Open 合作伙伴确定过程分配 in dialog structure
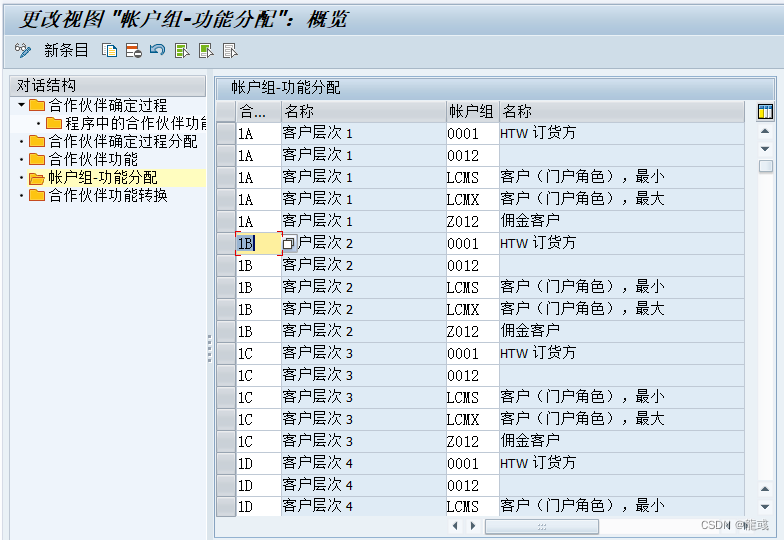Image resolution: width=784 pixels, height=540 pixels. point(123,141)
